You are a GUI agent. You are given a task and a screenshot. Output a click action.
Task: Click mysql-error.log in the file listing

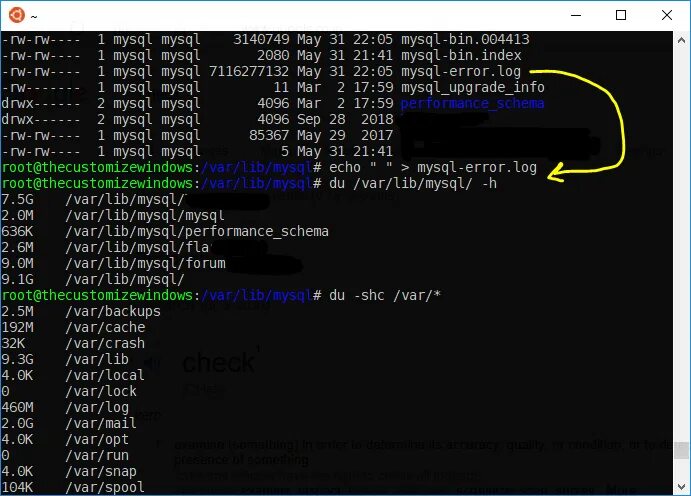coord(461,71)
